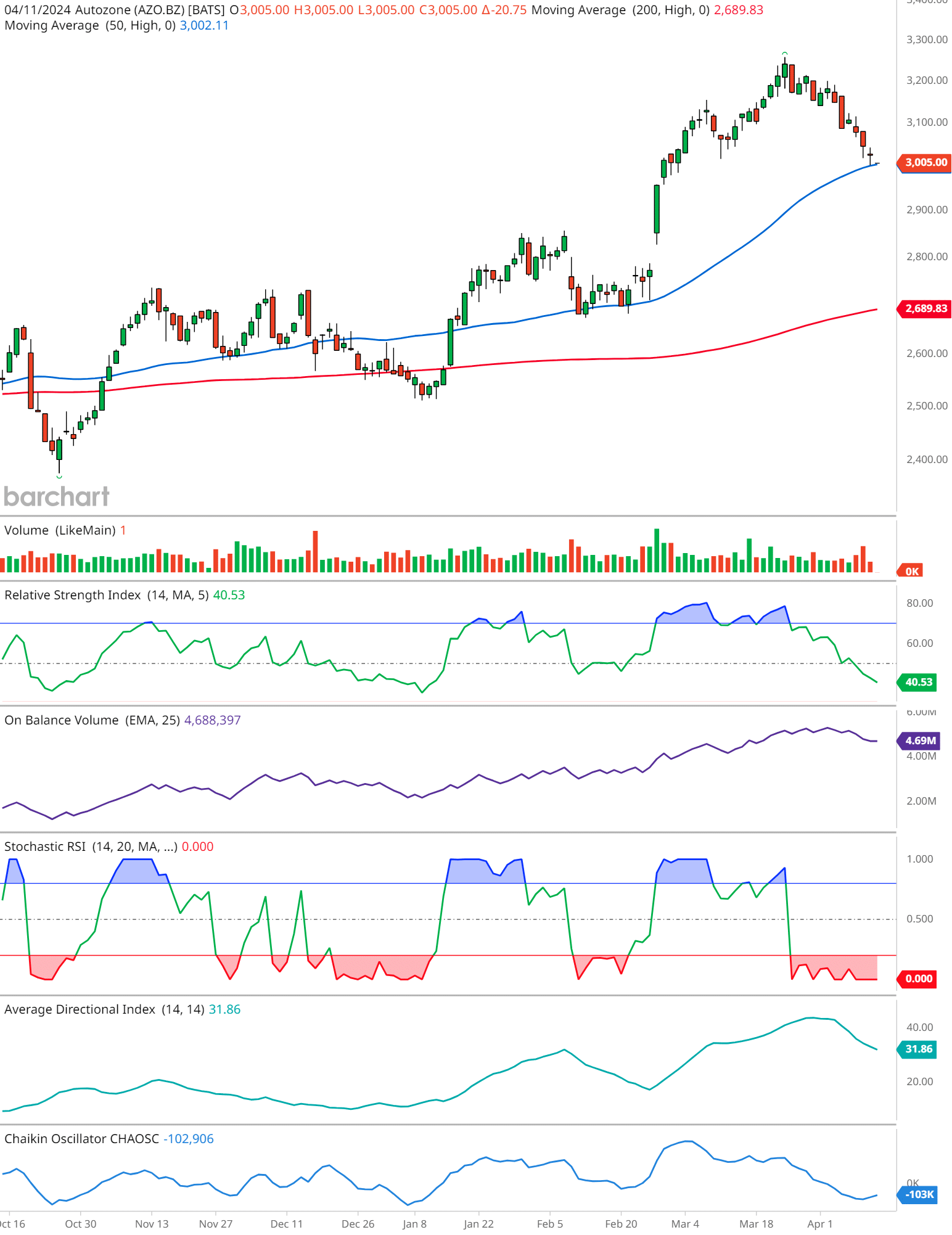
Task: Select Apr 1 on the date axis
Action: point(820,1224)
